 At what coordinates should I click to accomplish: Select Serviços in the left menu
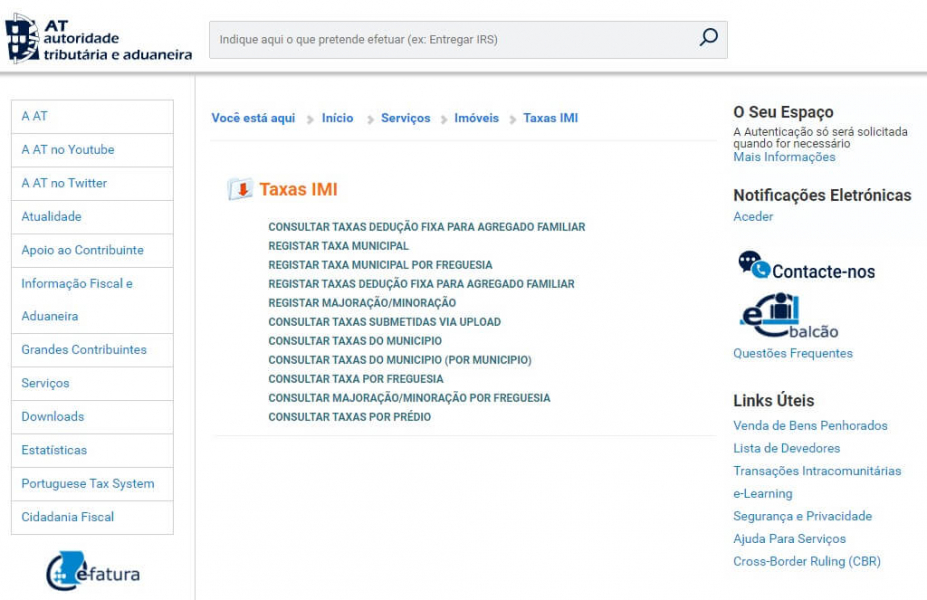pos(46,383)
